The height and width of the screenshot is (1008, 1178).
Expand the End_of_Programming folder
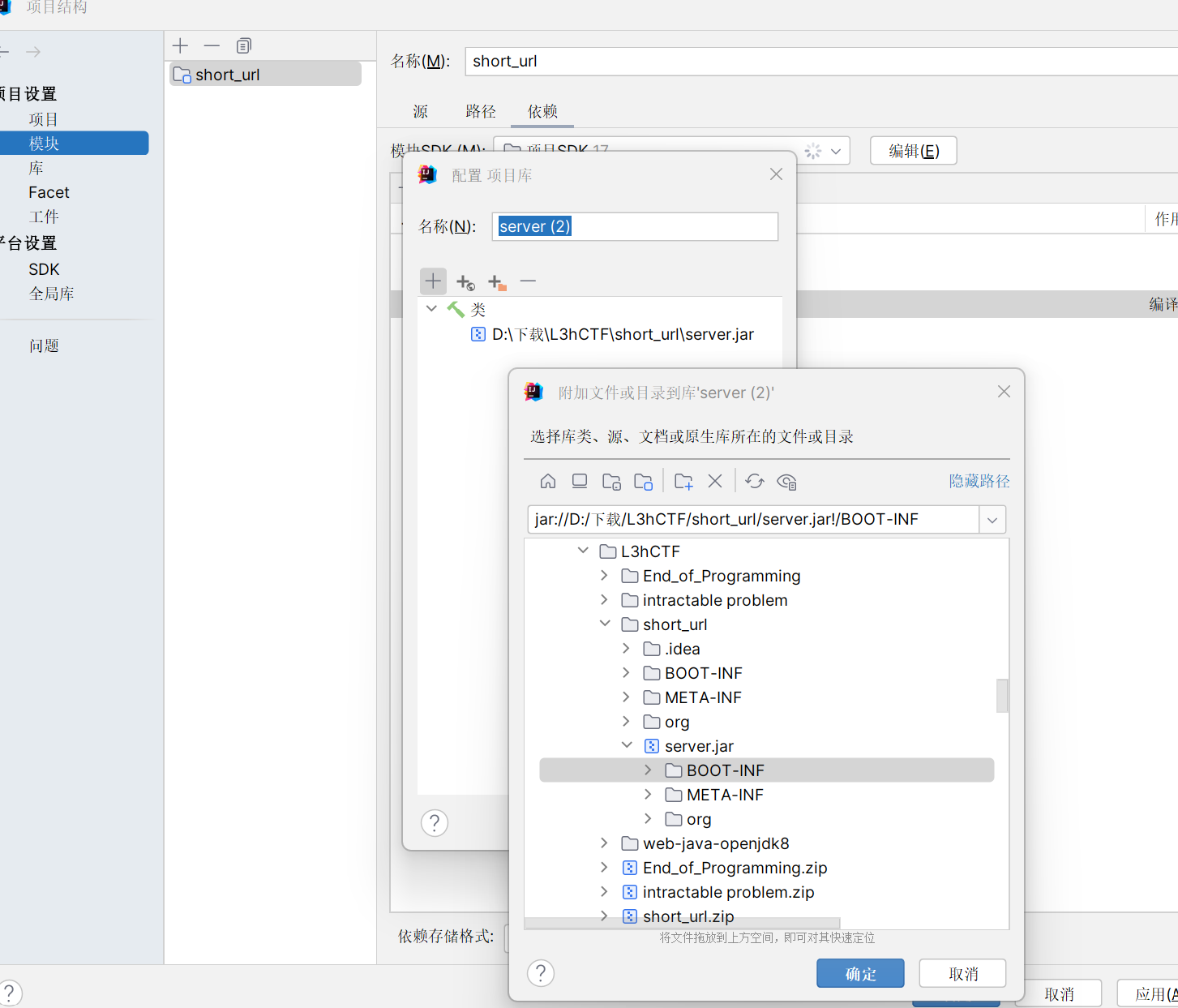(x=605, y=575)
